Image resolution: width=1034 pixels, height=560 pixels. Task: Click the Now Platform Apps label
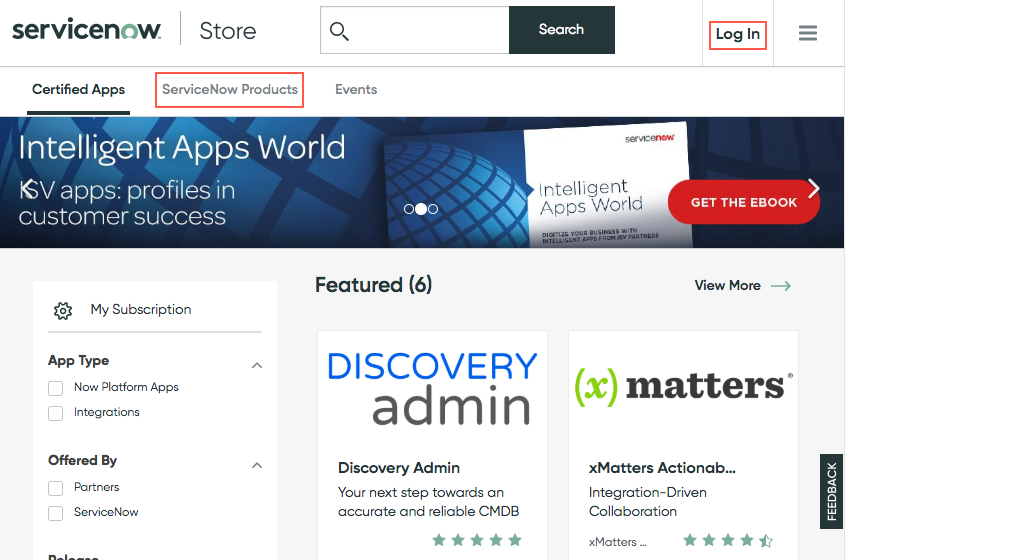point(126,387)
